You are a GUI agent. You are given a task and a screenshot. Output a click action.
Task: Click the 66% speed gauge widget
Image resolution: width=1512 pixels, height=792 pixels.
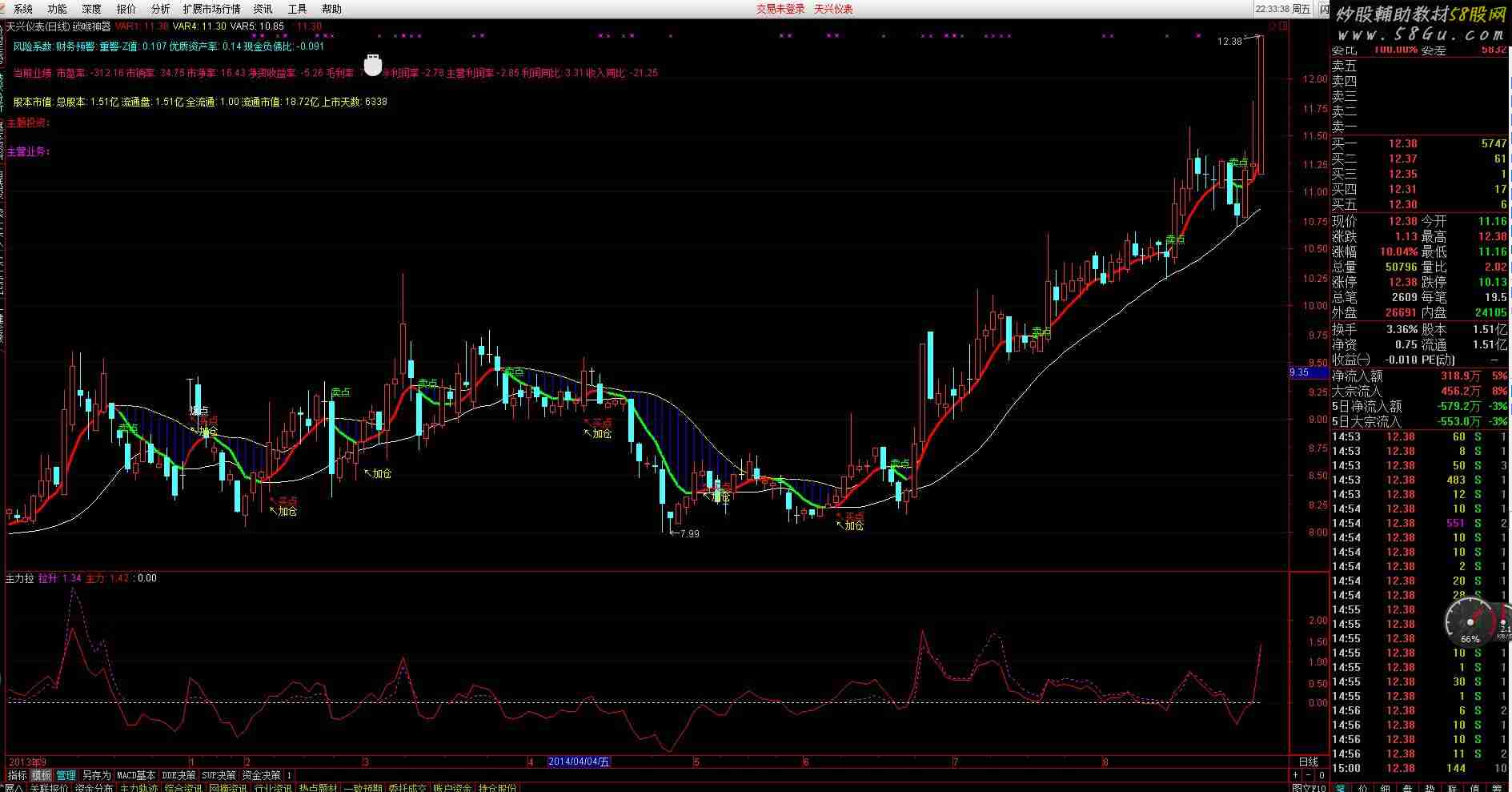tap(1470, 623)
